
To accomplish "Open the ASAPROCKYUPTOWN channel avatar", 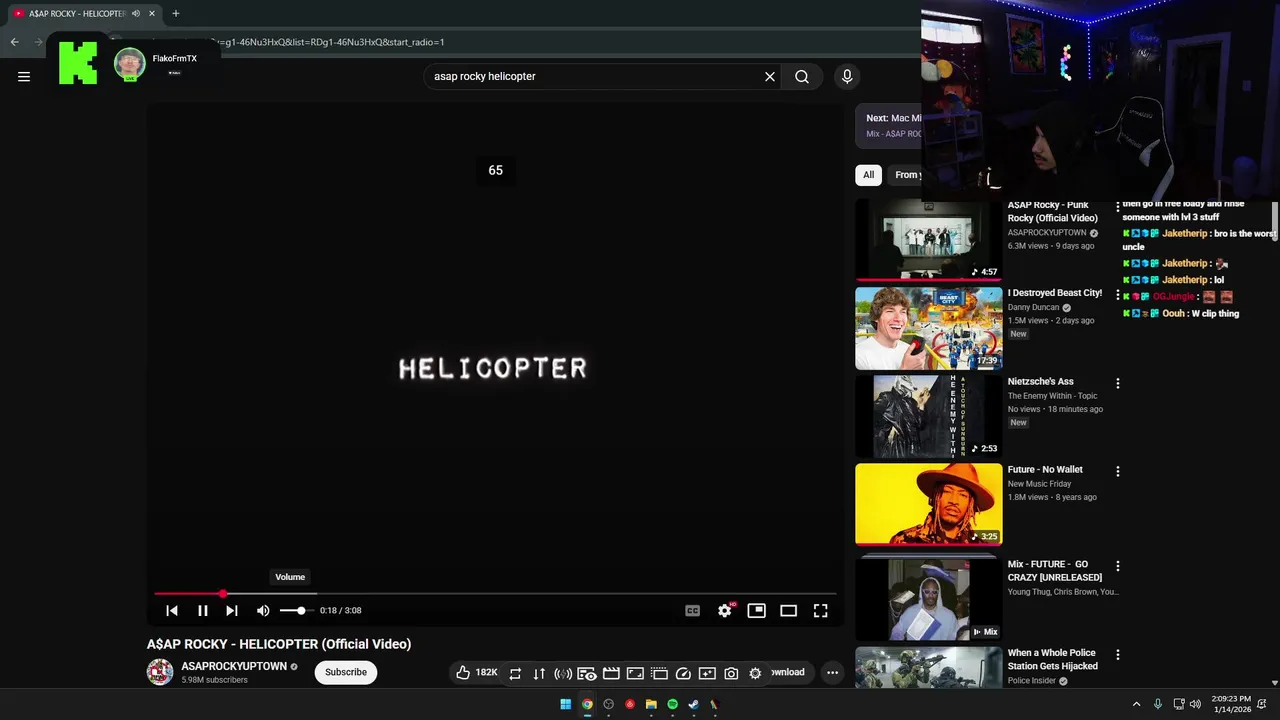I will click(160, 672).
